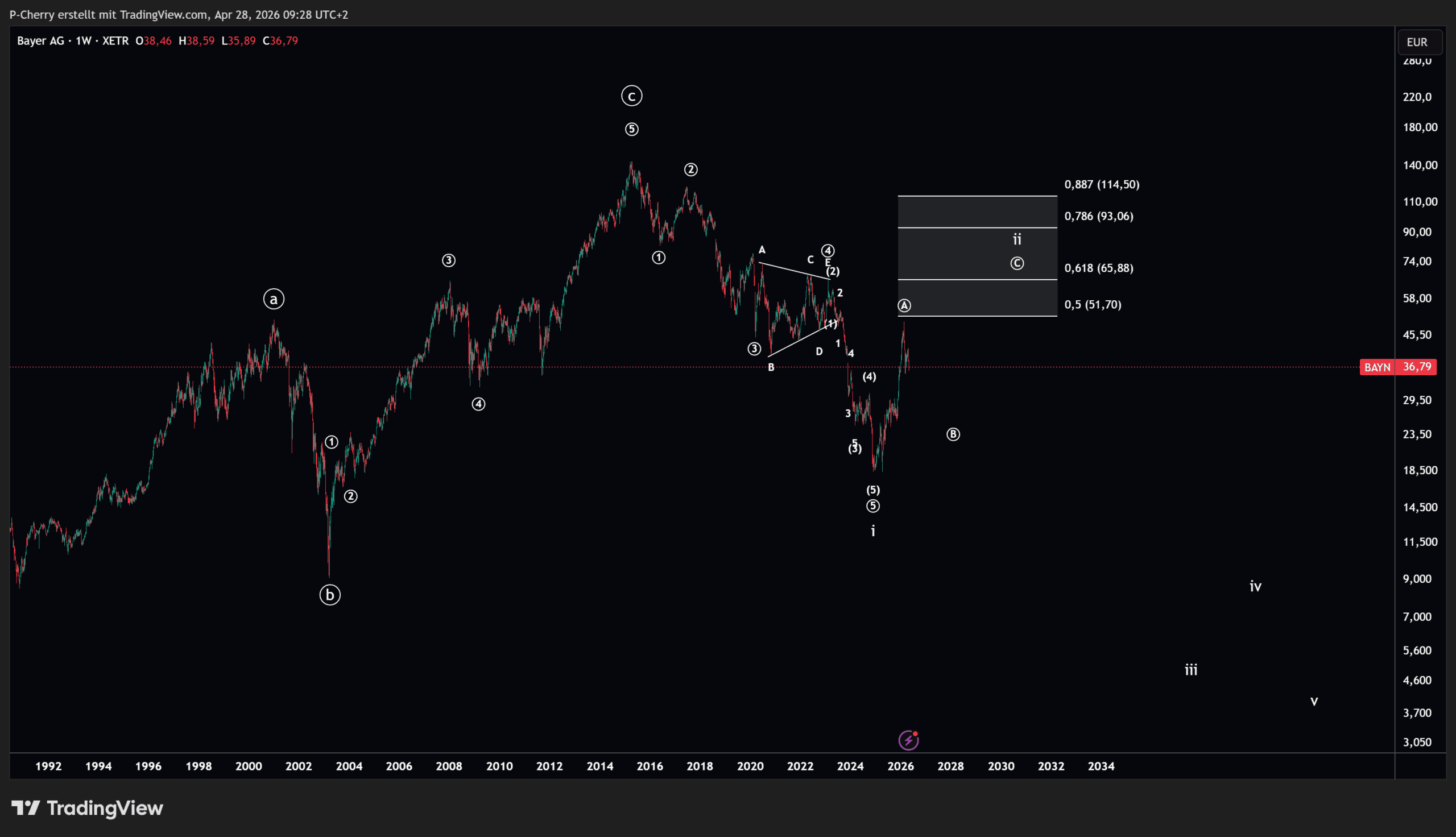Viewport: 1456px width, 837px height.
Task: Select the roman numeral 'iii' wave label
Action: coord(1191,670)
